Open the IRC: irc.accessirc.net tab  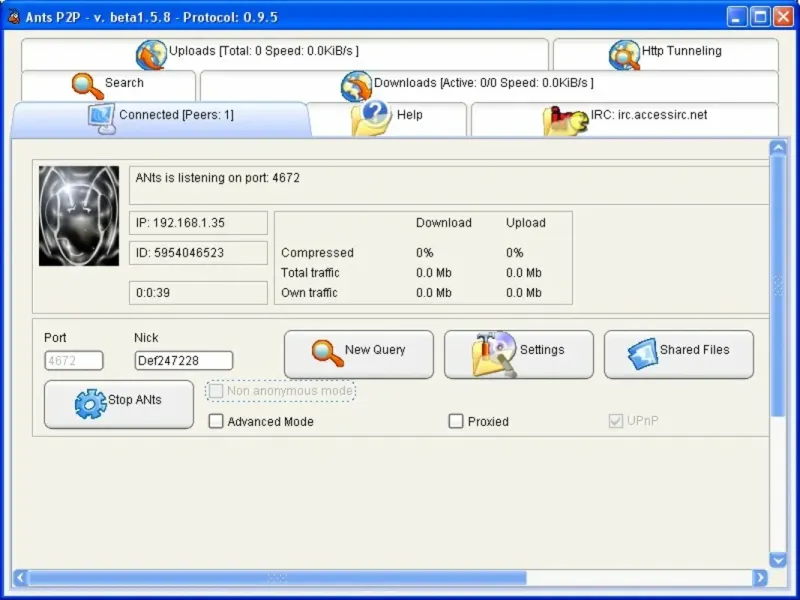pyautogui.click(x=624, y=119)
